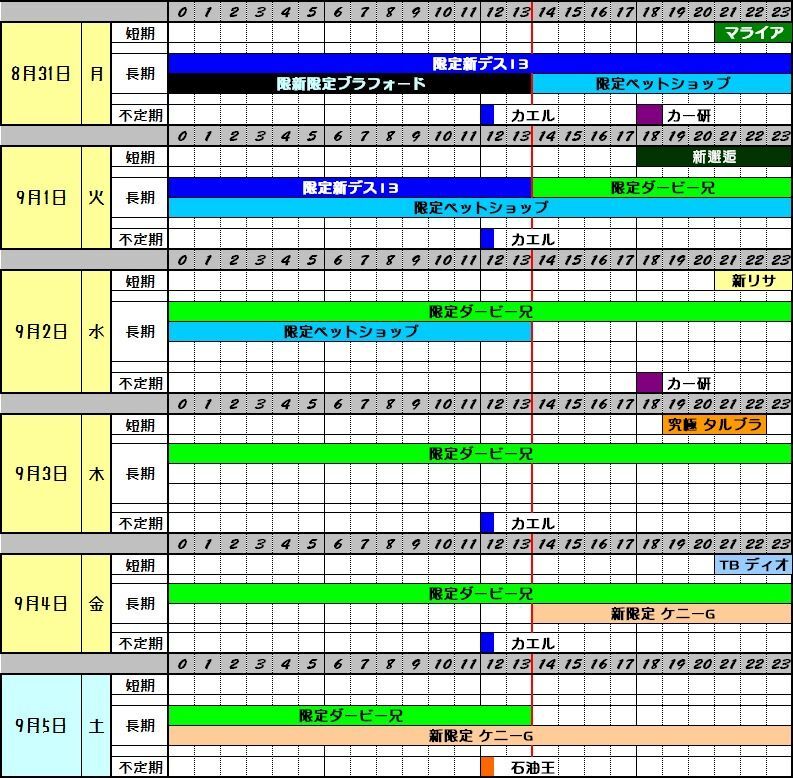Click the 火 weekday cell
Screen dimensions: 793x778
pyautogui.click(x=96, y=198)
